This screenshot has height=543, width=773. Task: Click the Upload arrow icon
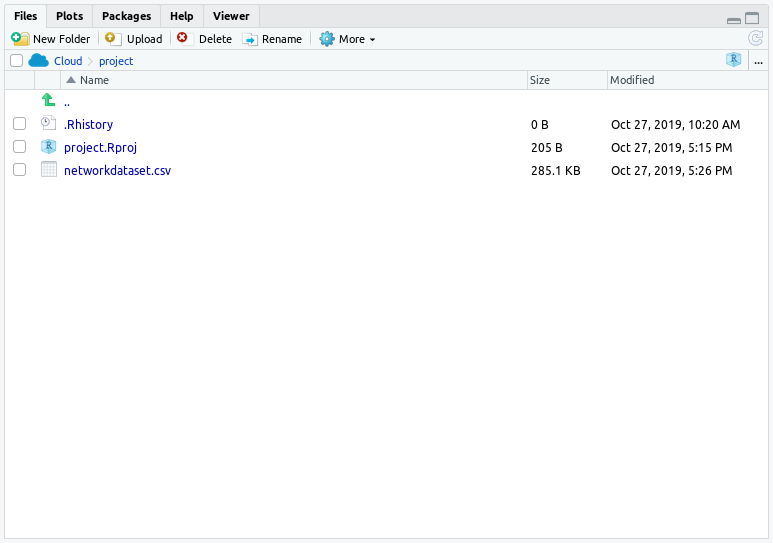click(113, 39)
